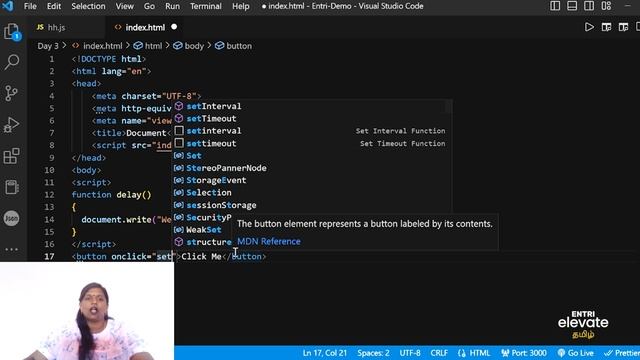Change CRLF end of line sequence
Screen dimensions: 640x360
point(439,353)
